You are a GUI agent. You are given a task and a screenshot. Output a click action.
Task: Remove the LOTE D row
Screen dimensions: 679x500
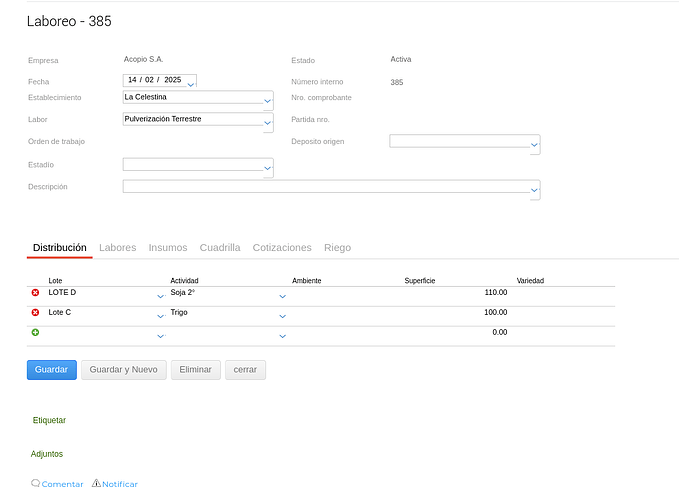pyautogui.click(x=36, y=293)
